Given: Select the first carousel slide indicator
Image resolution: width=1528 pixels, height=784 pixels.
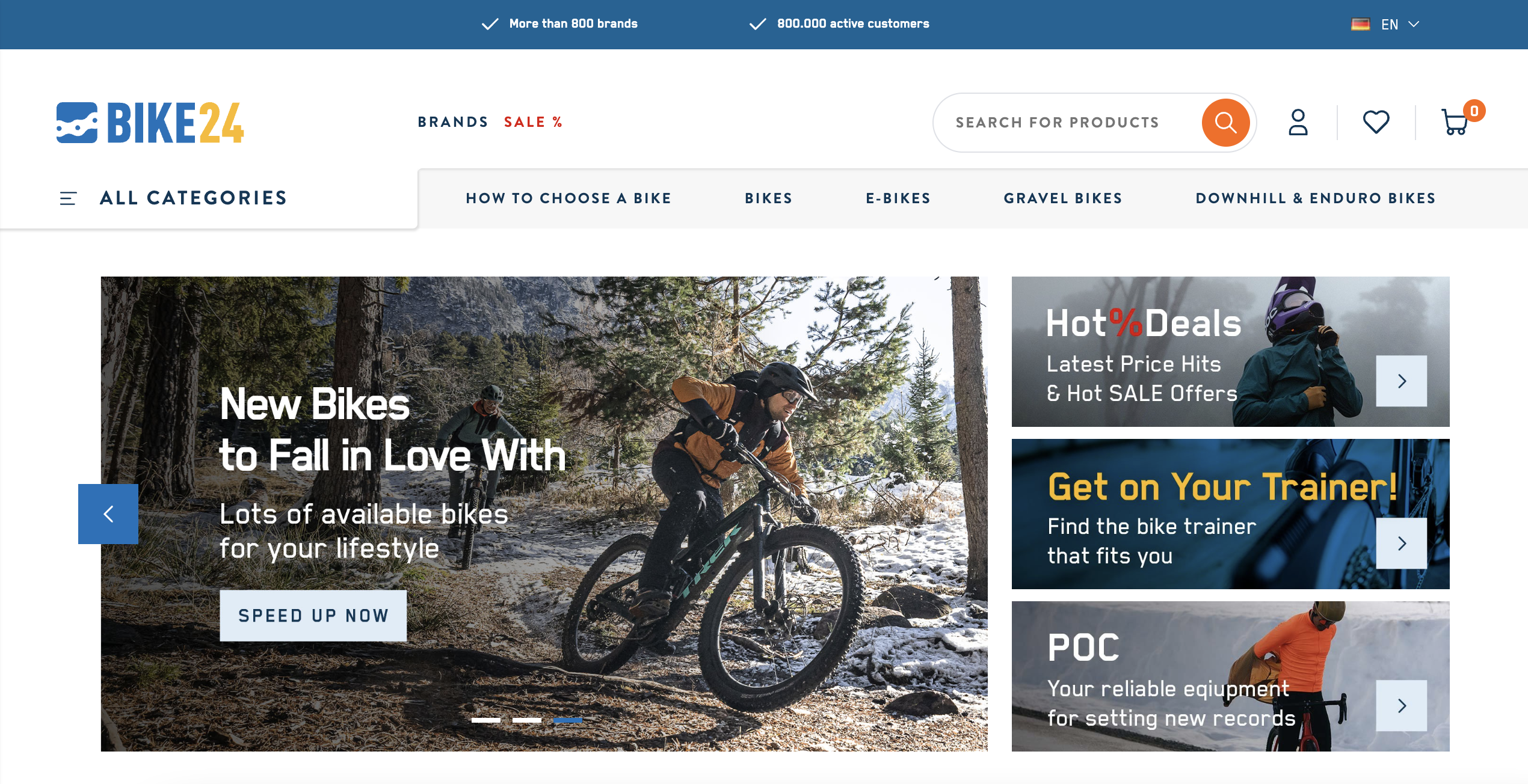Looking at the screenshot, I should point(486,720).
